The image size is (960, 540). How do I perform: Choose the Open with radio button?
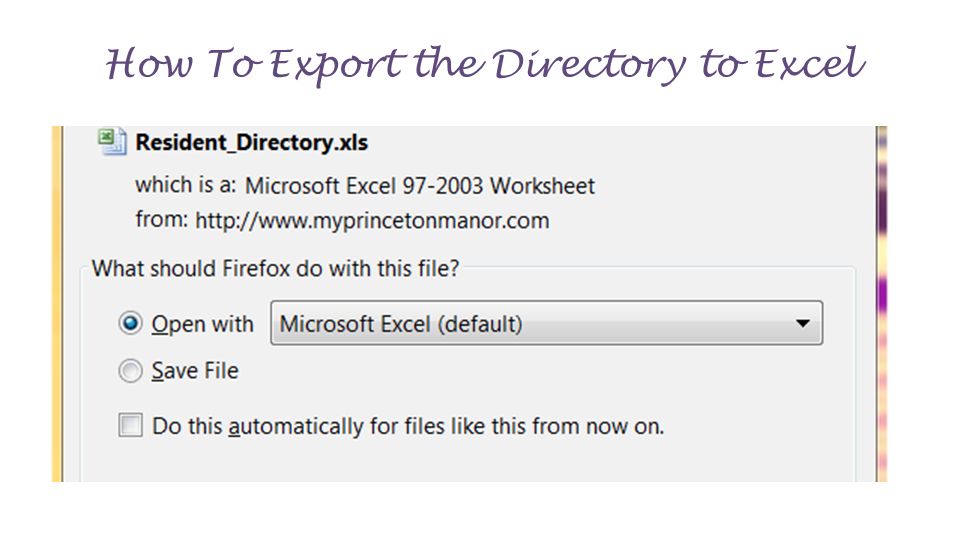click(x=130, y=323)
